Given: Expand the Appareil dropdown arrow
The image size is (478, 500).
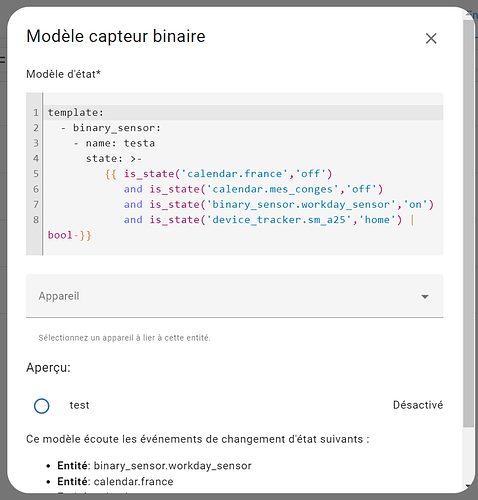Looking at the screenshot, I should click(425, 296).
